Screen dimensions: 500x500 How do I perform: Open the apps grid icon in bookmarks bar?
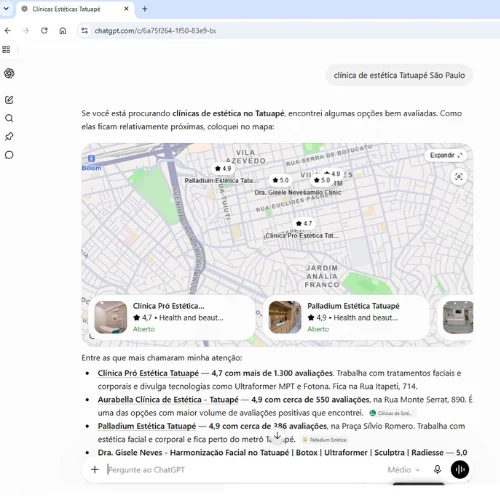[x=6, y=50]
